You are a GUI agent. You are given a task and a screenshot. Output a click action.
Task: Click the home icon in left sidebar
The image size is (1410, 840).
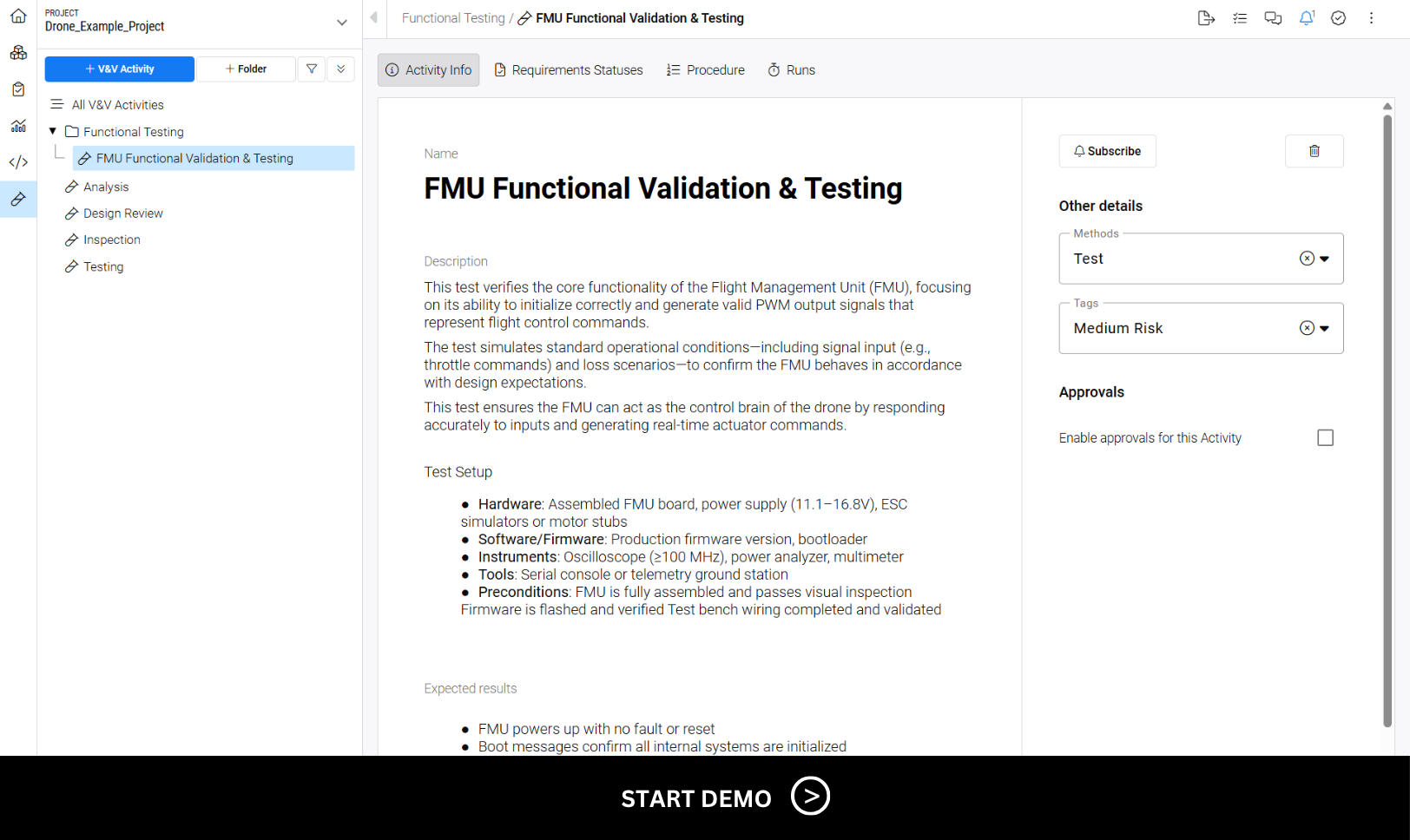tap(18, 16)
